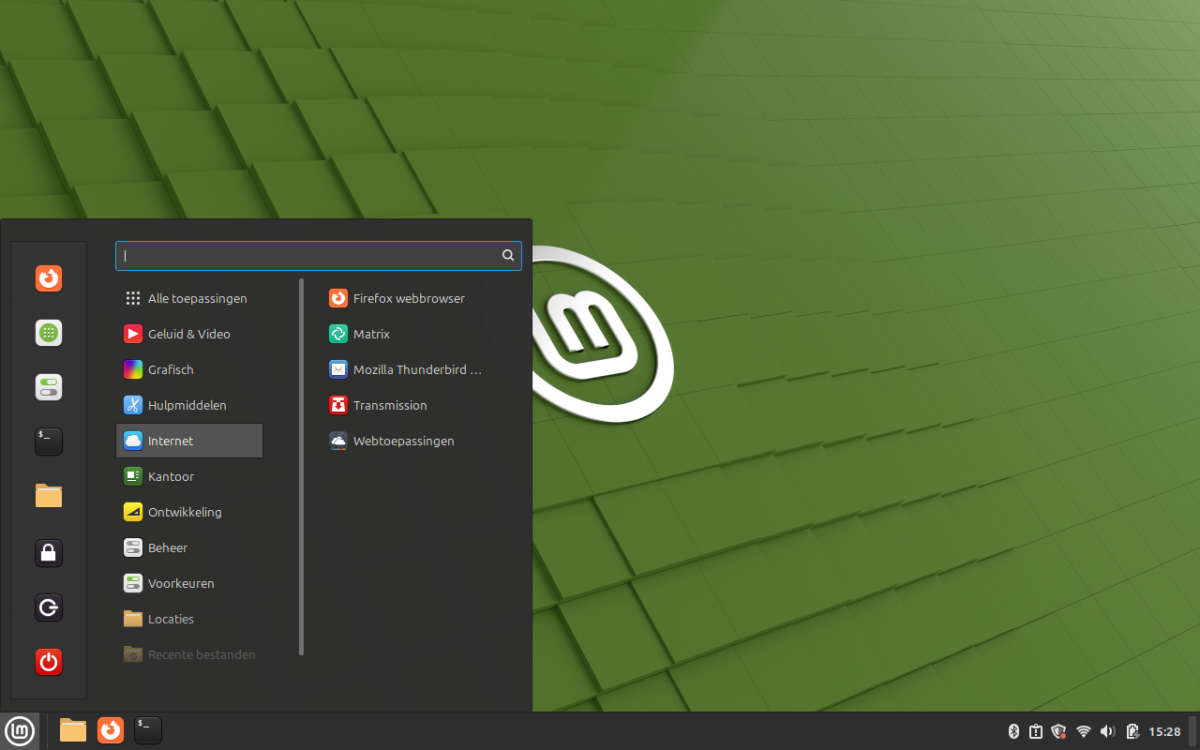Click the search field in the menu
Image resolution: width=1200 pixels, height=750 pixels.
[x=310, y=256]
